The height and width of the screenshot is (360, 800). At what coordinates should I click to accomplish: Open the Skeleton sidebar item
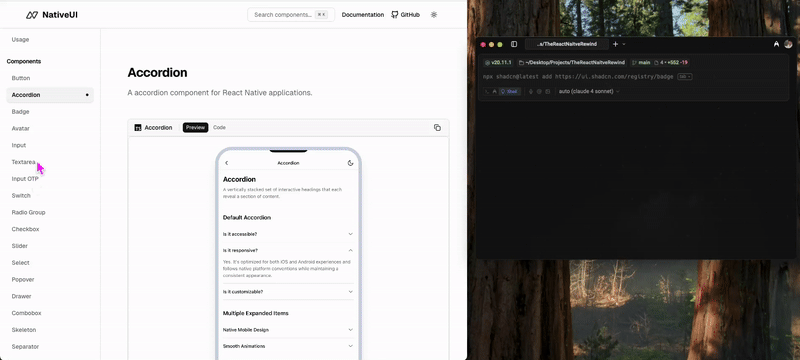coord(24,330)
